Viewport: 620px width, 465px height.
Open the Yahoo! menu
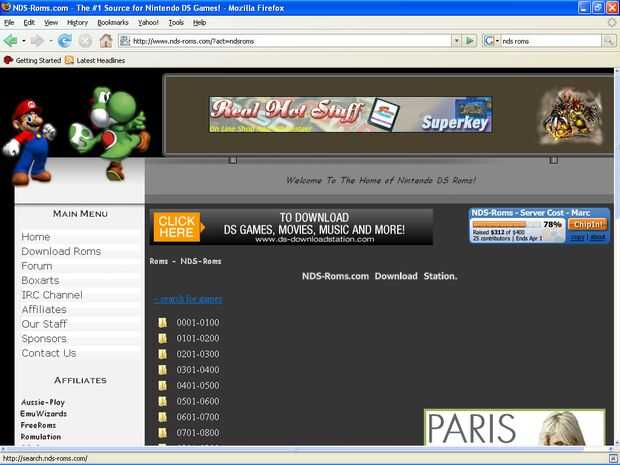(x=148, y=23)
